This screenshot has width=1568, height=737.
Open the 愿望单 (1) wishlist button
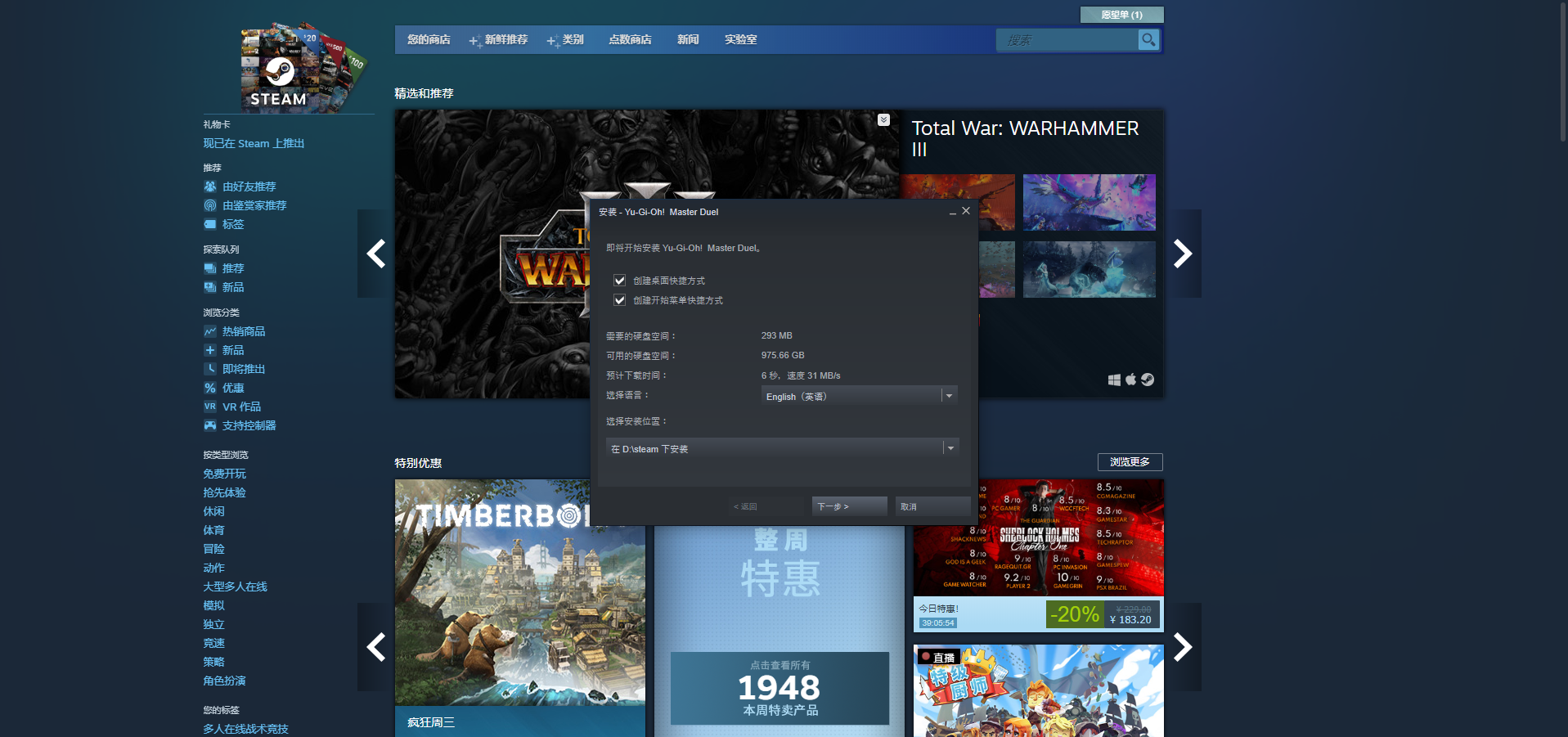click(x=1121, y=15)
